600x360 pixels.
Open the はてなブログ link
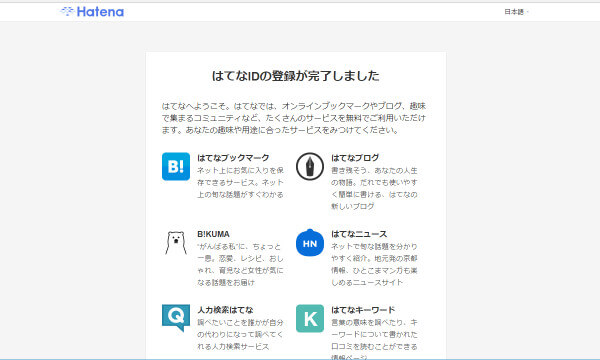pyautogui.click(x=355, y=158)
